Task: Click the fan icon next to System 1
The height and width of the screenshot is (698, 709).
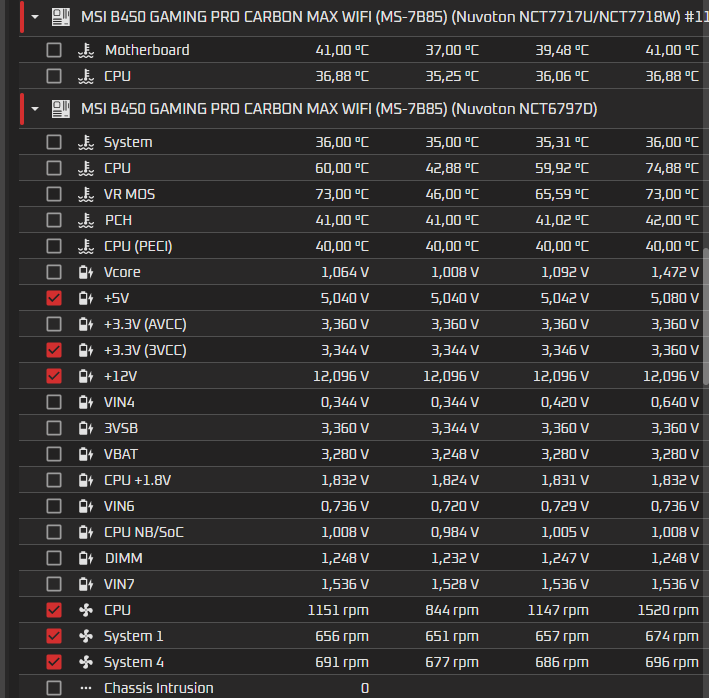Action: click(86, 636)
